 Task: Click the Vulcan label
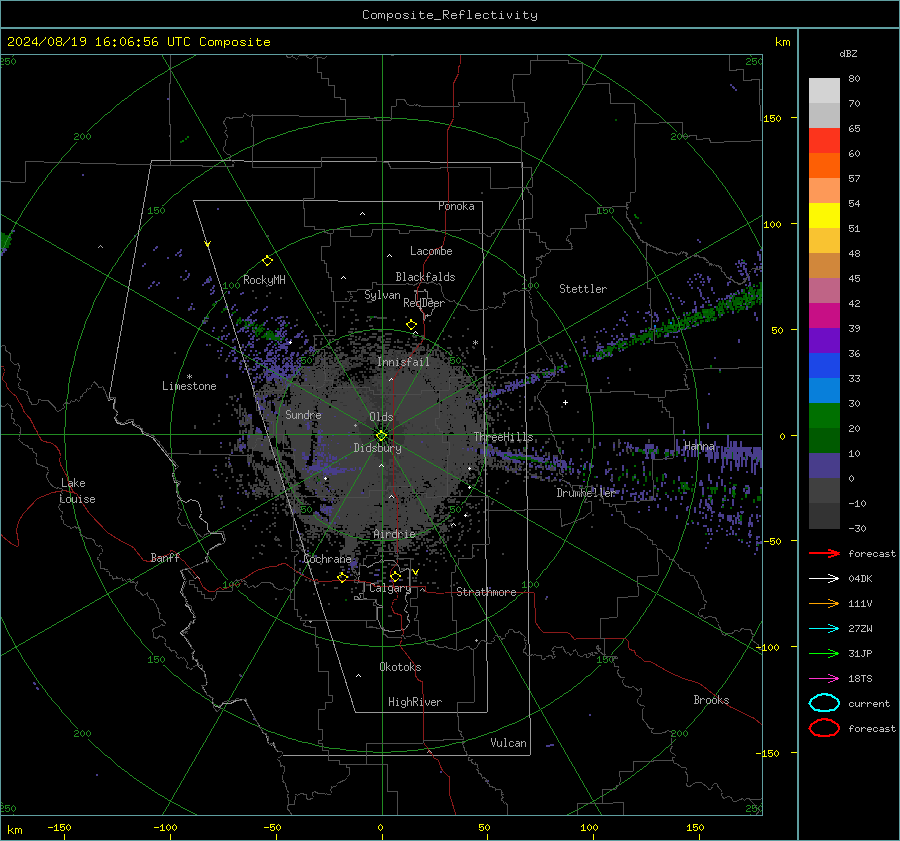[508, 743]
